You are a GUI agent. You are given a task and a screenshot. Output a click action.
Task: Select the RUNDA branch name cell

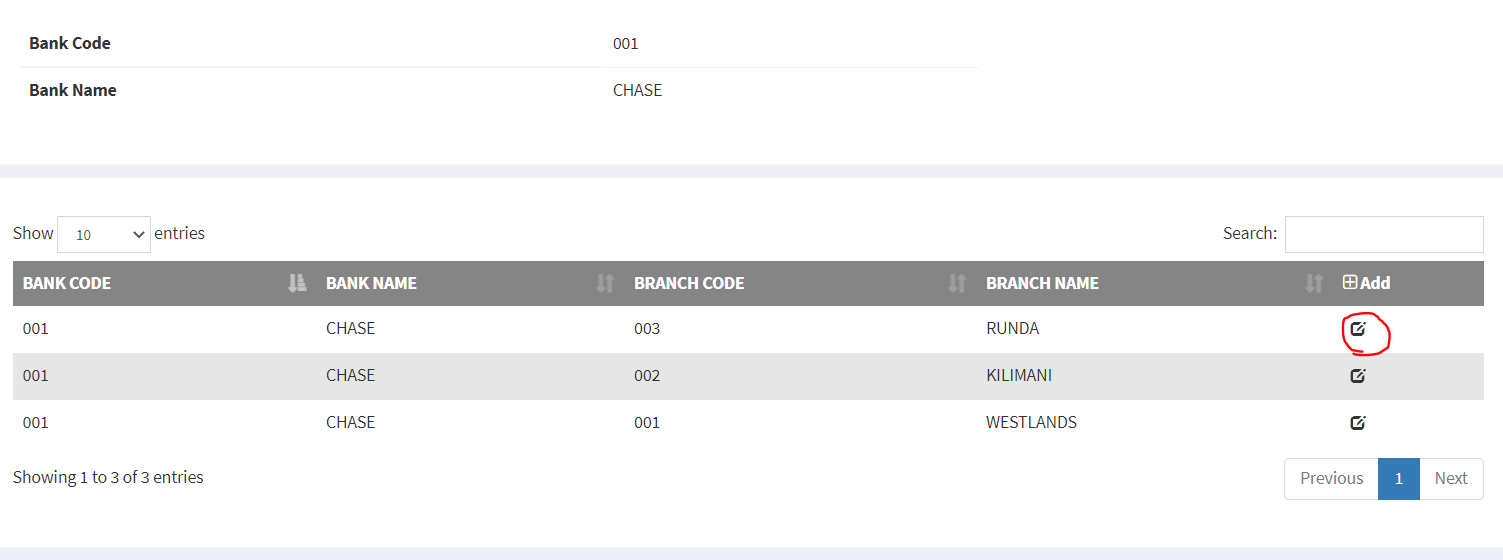(1012, 328)
